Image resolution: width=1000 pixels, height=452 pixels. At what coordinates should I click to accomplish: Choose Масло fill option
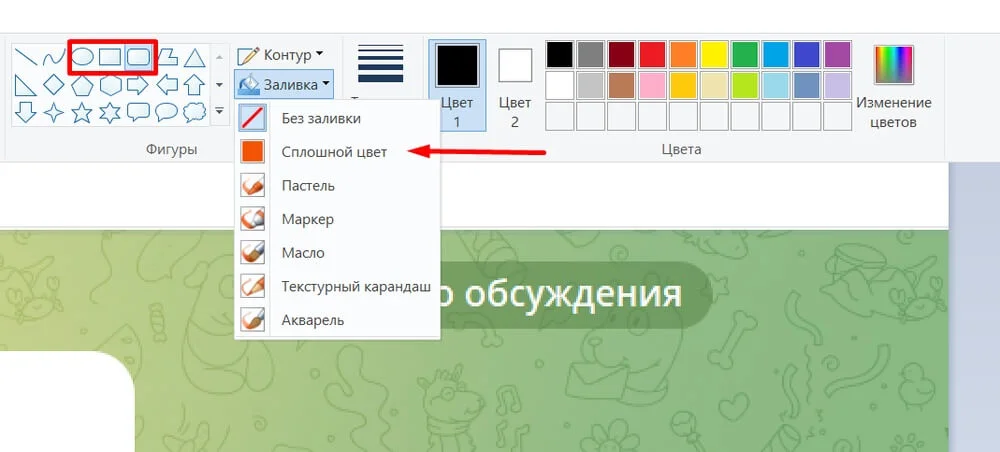[x=337, y=252]
